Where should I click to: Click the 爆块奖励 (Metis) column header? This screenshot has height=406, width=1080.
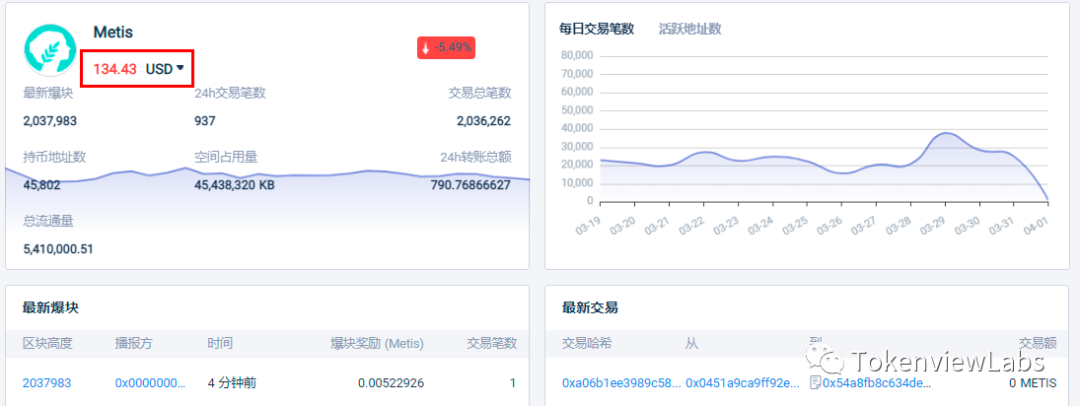377,343
